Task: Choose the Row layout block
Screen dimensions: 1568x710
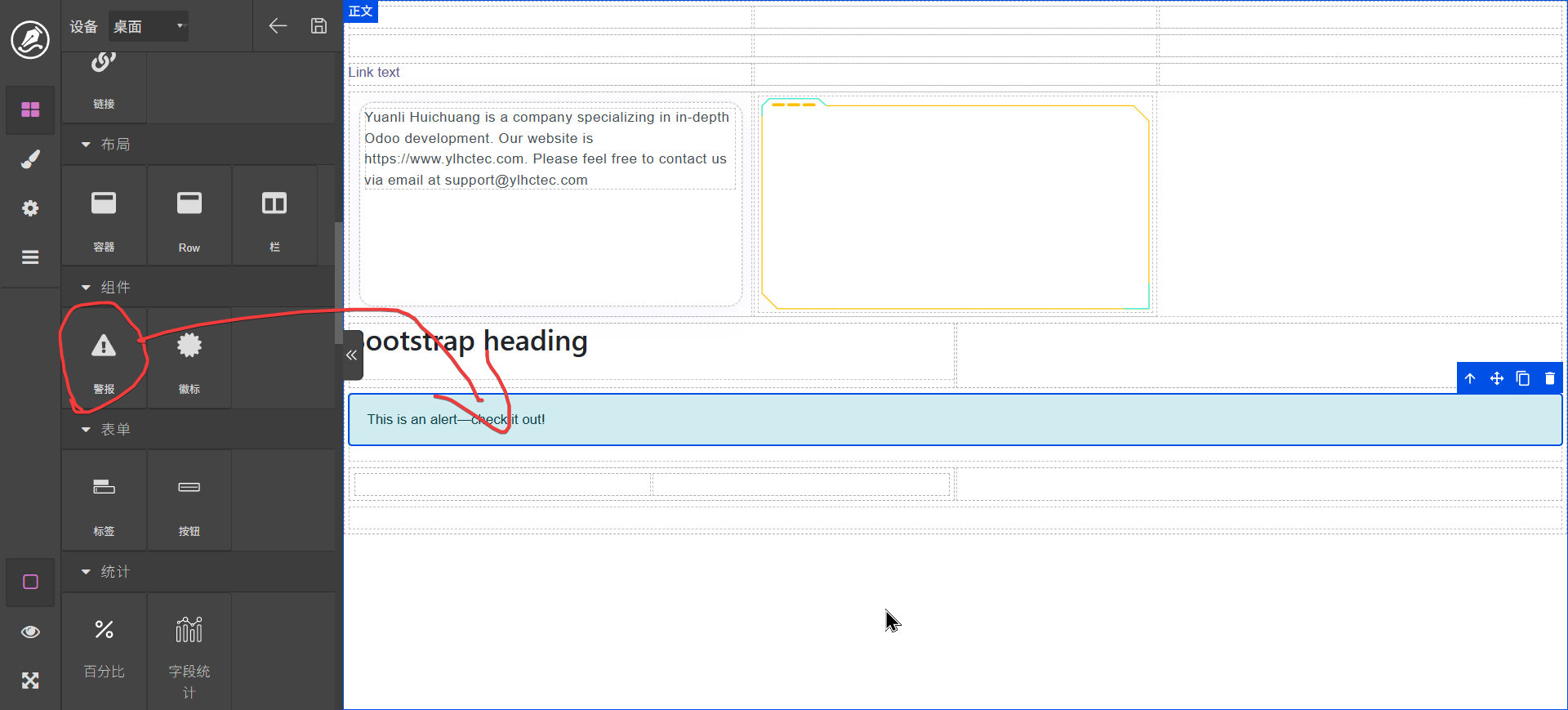Action: point(189,217)
